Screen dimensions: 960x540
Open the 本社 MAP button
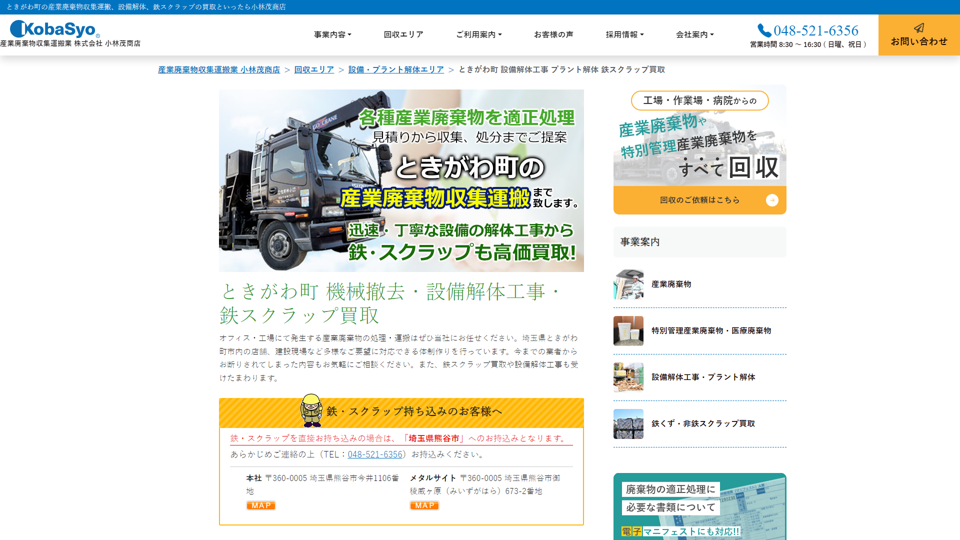tap(261, 506)
